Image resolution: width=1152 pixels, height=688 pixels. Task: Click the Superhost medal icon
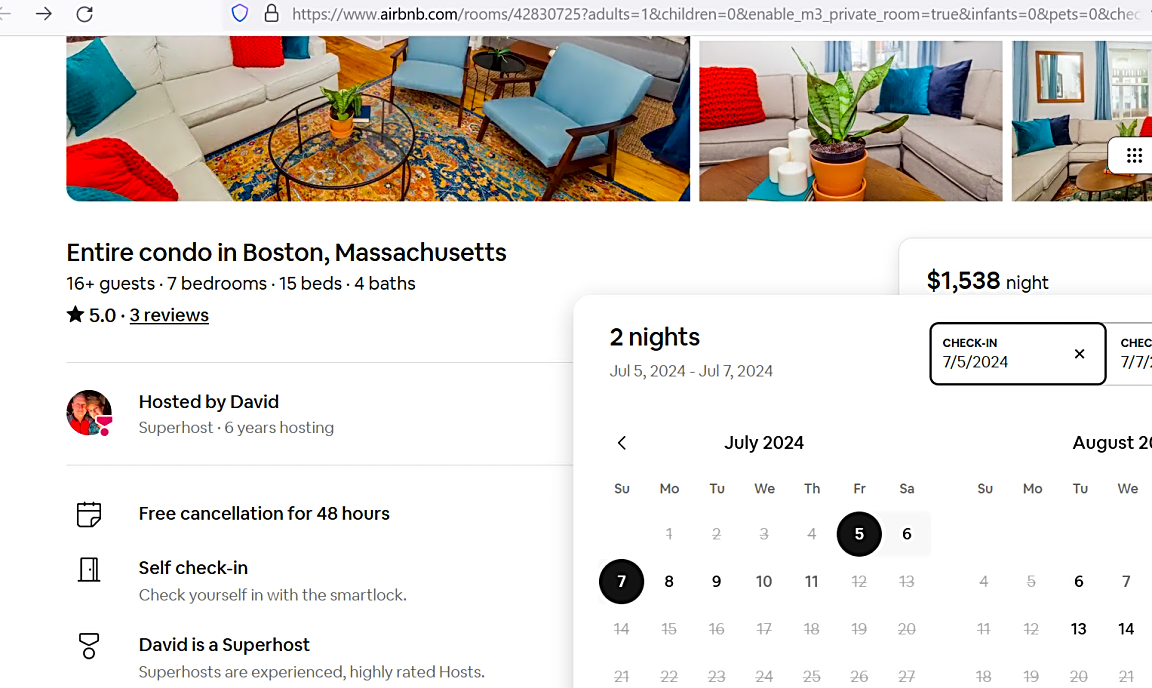[x=89, y=646]
